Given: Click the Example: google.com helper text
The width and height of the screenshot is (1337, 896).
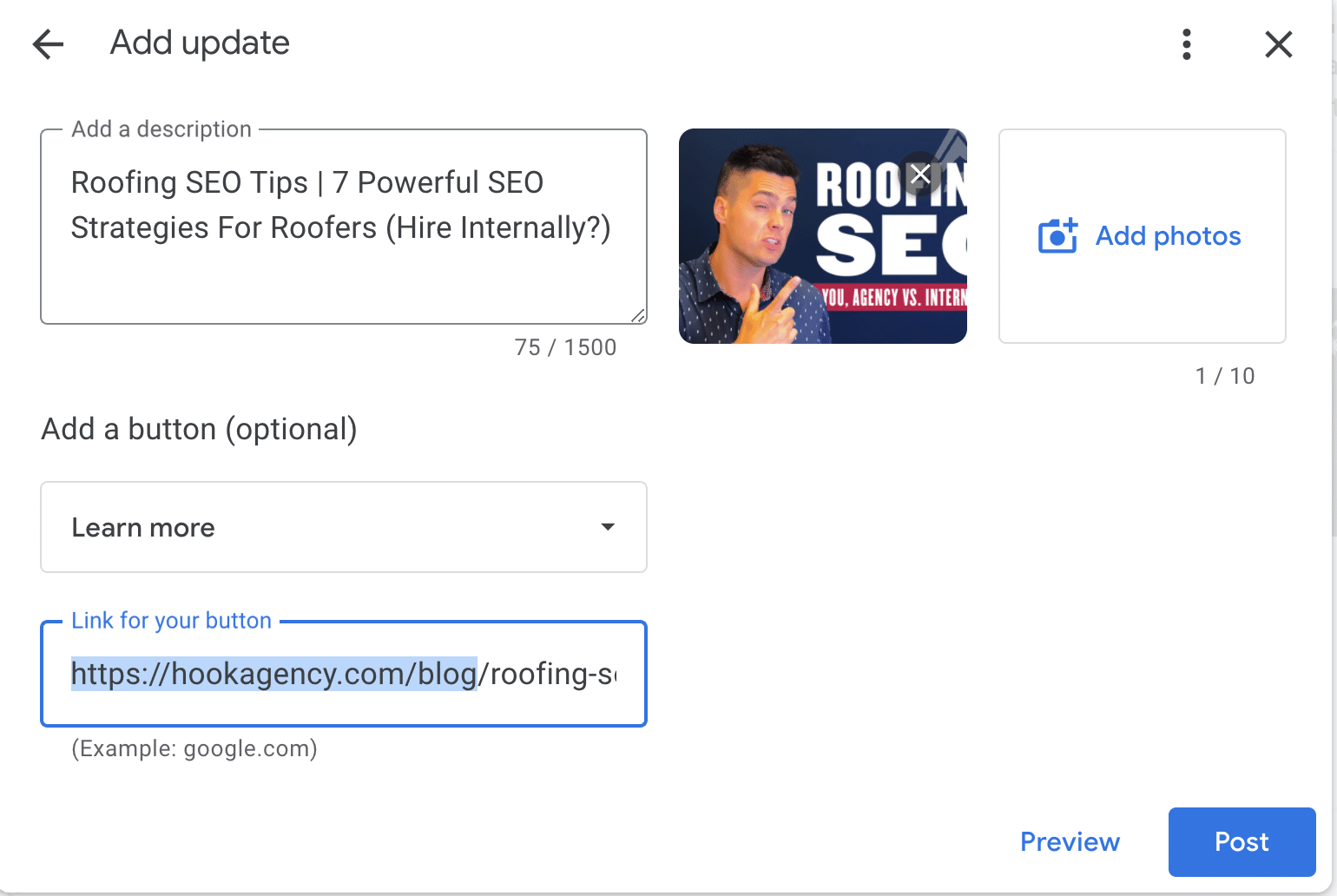Looking at the screenshot, I should point(194,748).
